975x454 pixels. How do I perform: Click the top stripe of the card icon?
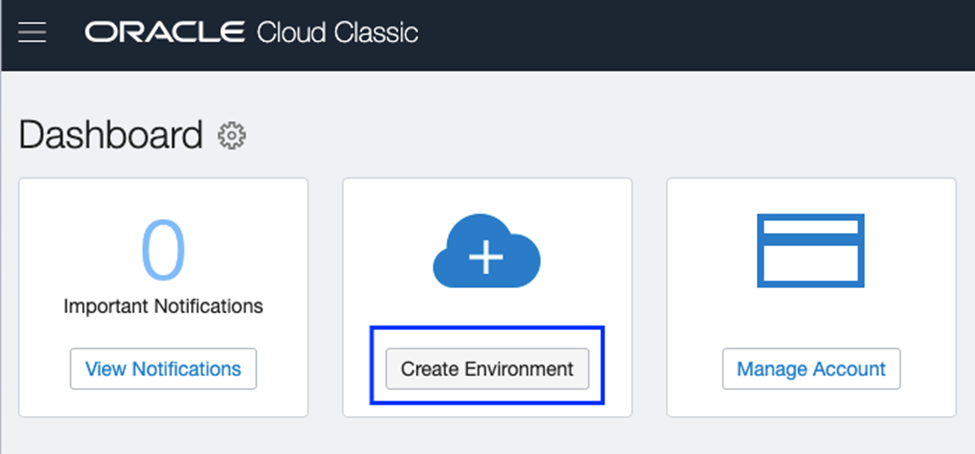811,228
